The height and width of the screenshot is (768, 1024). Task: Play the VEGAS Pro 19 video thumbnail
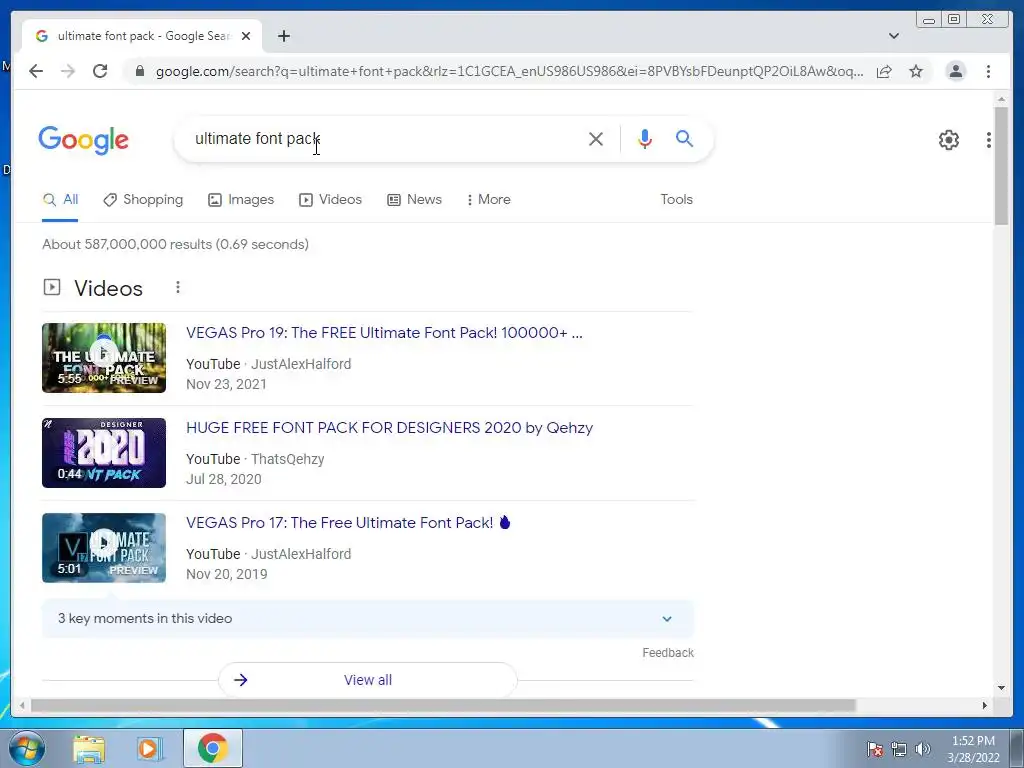click(104, 358)
